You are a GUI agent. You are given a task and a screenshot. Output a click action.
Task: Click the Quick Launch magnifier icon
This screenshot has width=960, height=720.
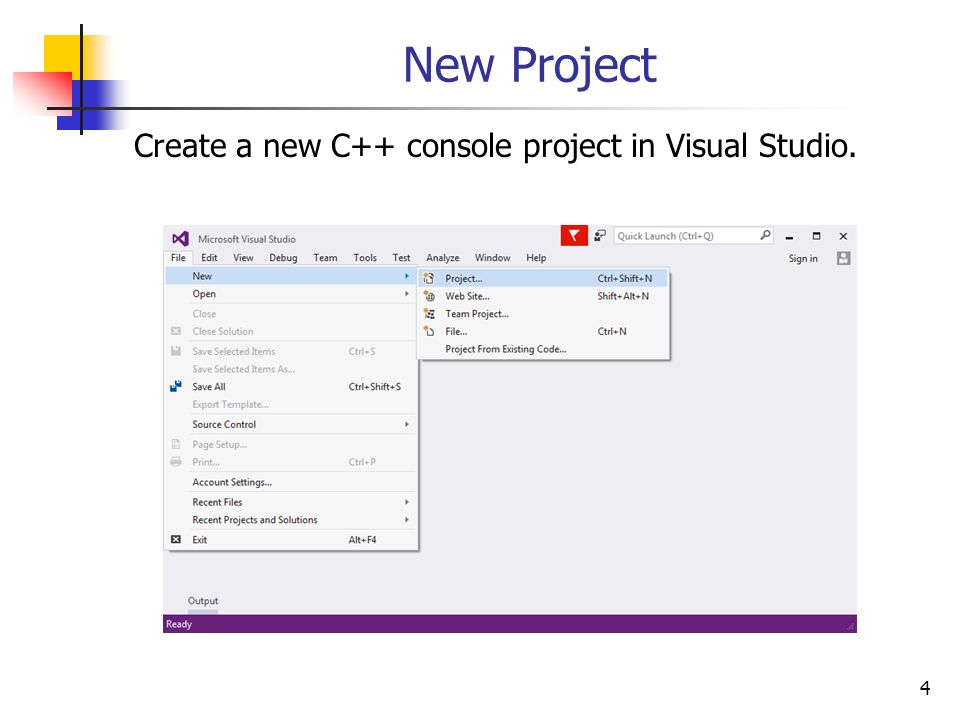(765, 235)
